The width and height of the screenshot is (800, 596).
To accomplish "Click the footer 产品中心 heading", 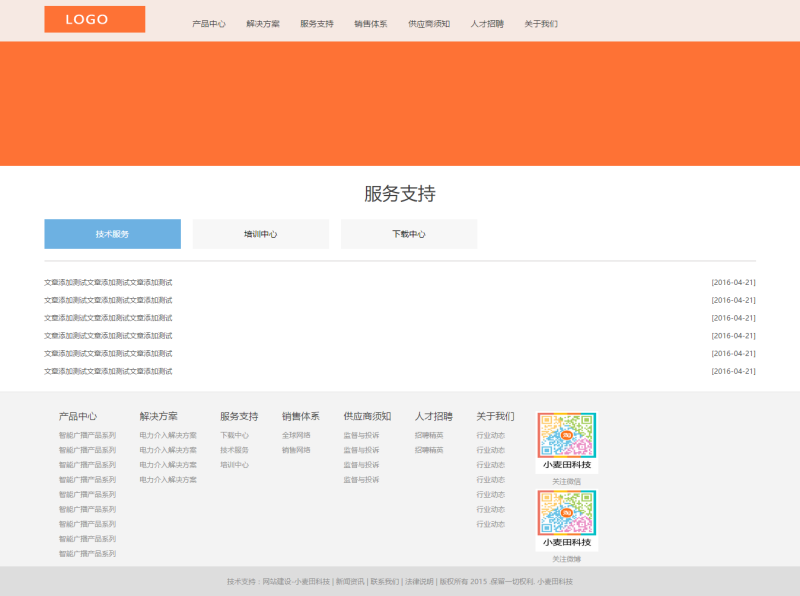I will pos(78,416).
